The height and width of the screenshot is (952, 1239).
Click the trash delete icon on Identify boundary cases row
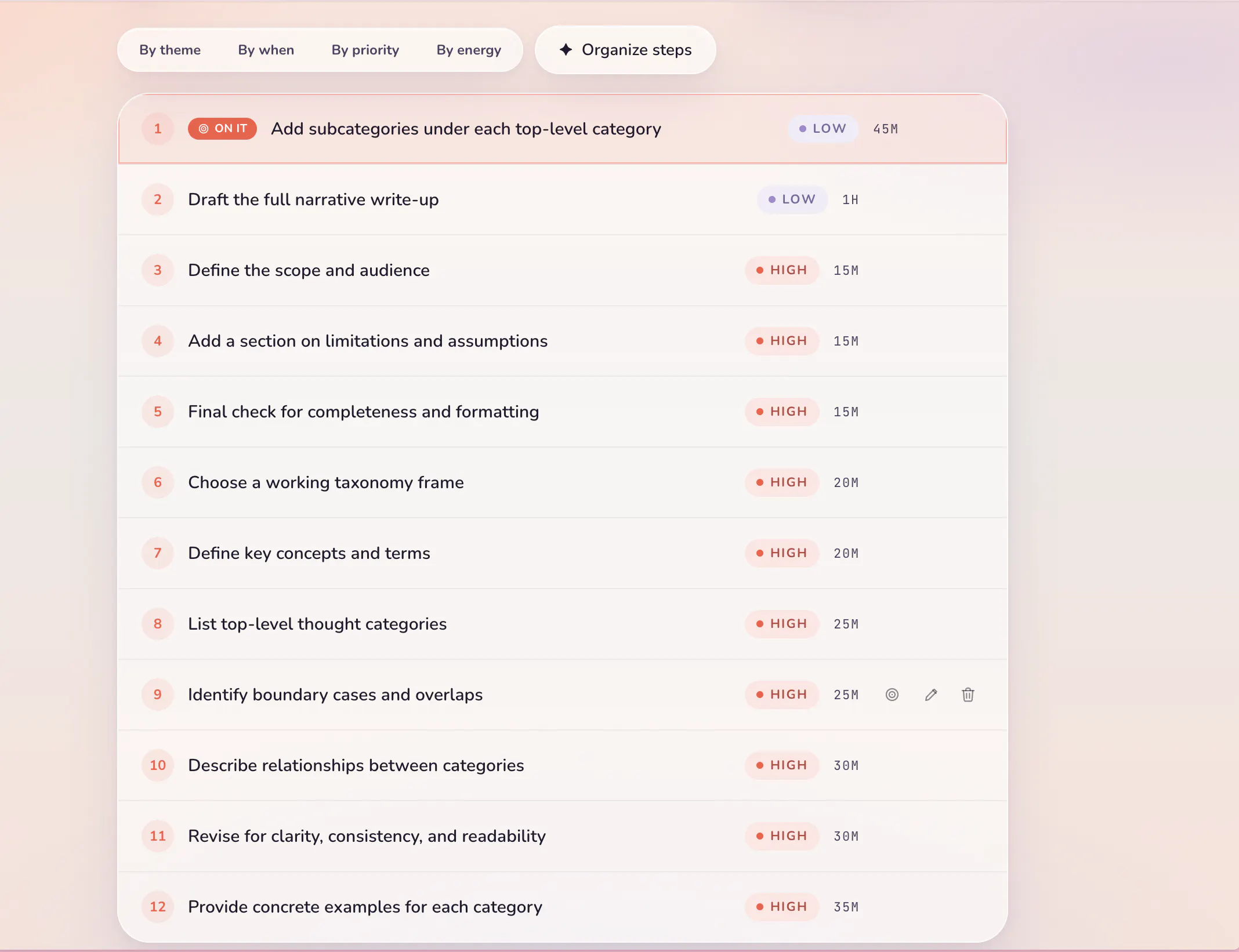point(968,695)
